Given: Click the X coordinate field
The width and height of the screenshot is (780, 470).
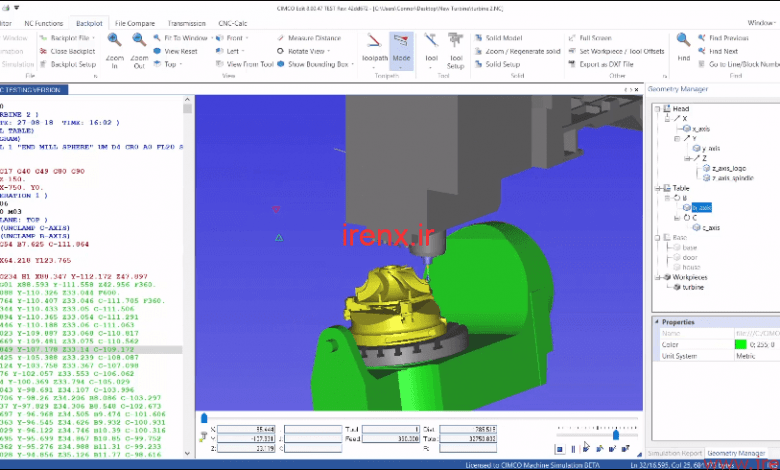Looking at the screenshot, I should 246,429.
